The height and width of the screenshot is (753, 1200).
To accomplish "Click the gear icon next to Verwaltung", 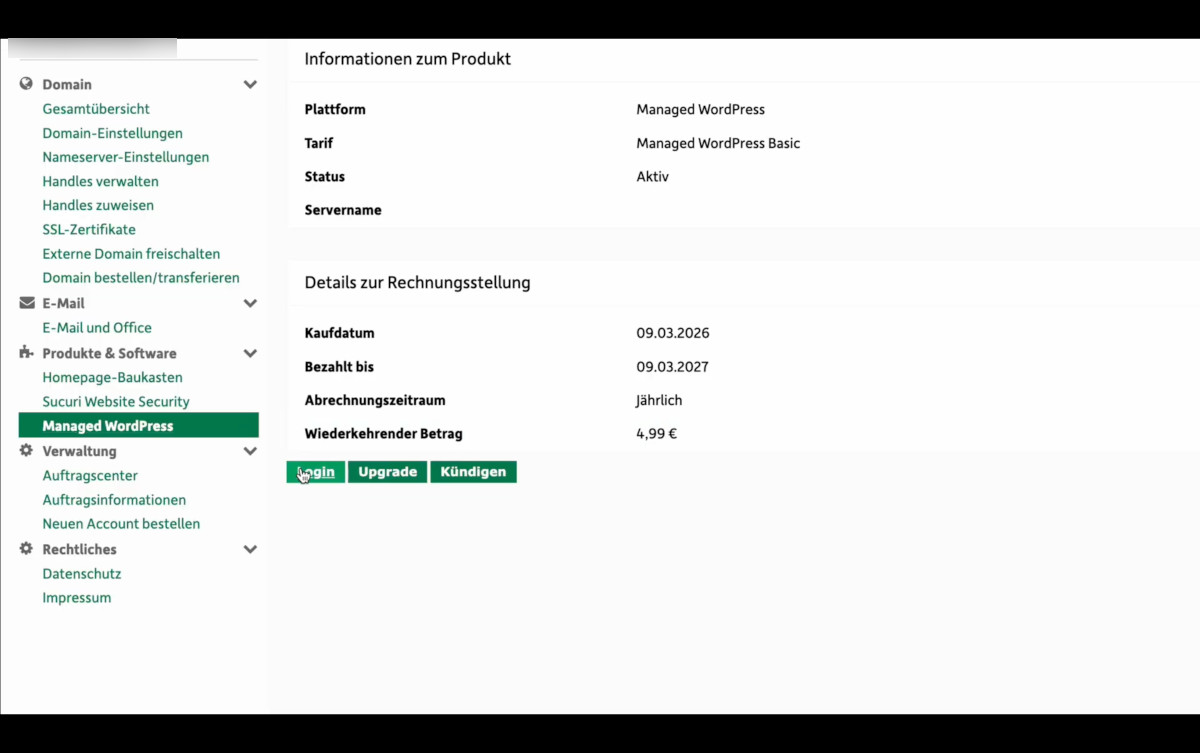I will pos(26,451).
